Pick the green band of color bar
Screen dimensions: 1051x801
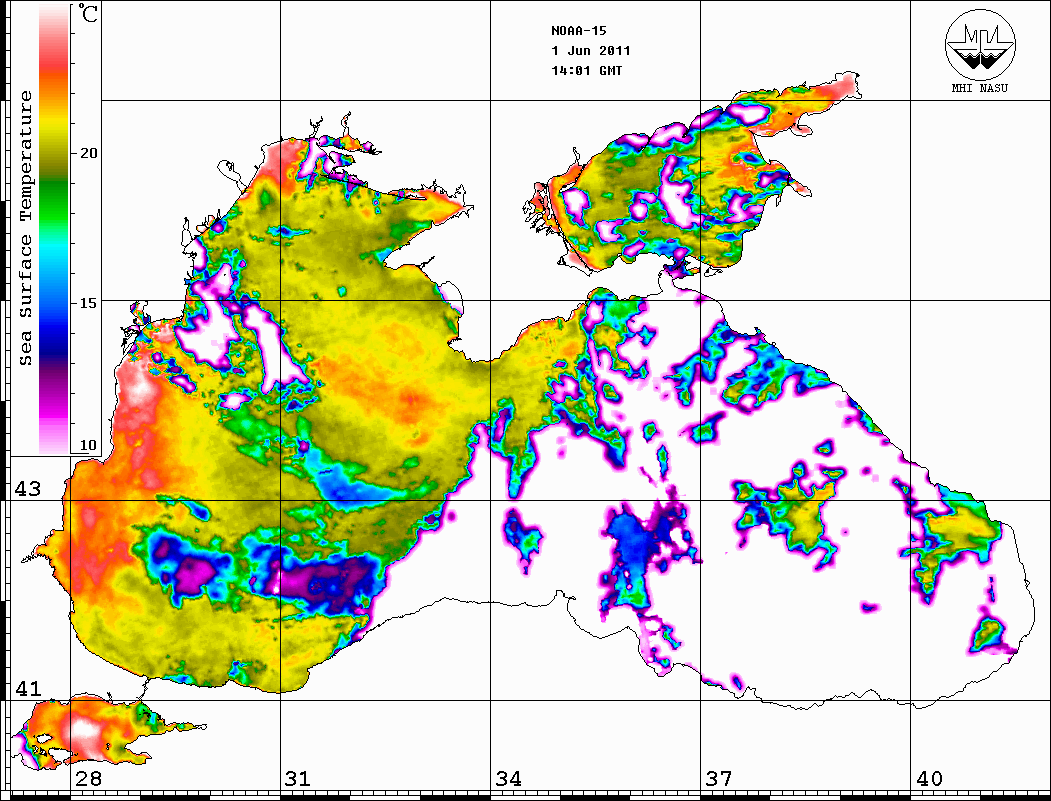(54, 201)
